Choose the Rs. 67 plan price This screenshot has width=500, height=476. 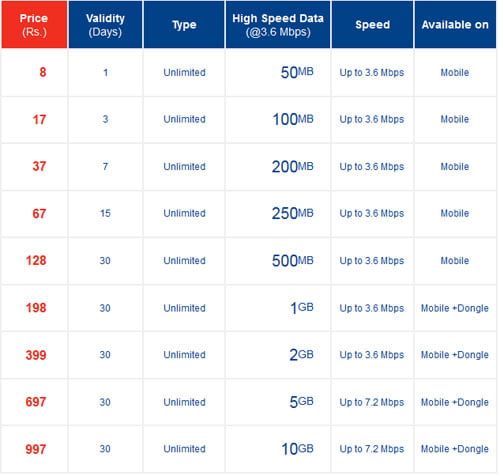pyautogui.click(x=39, y=213)
